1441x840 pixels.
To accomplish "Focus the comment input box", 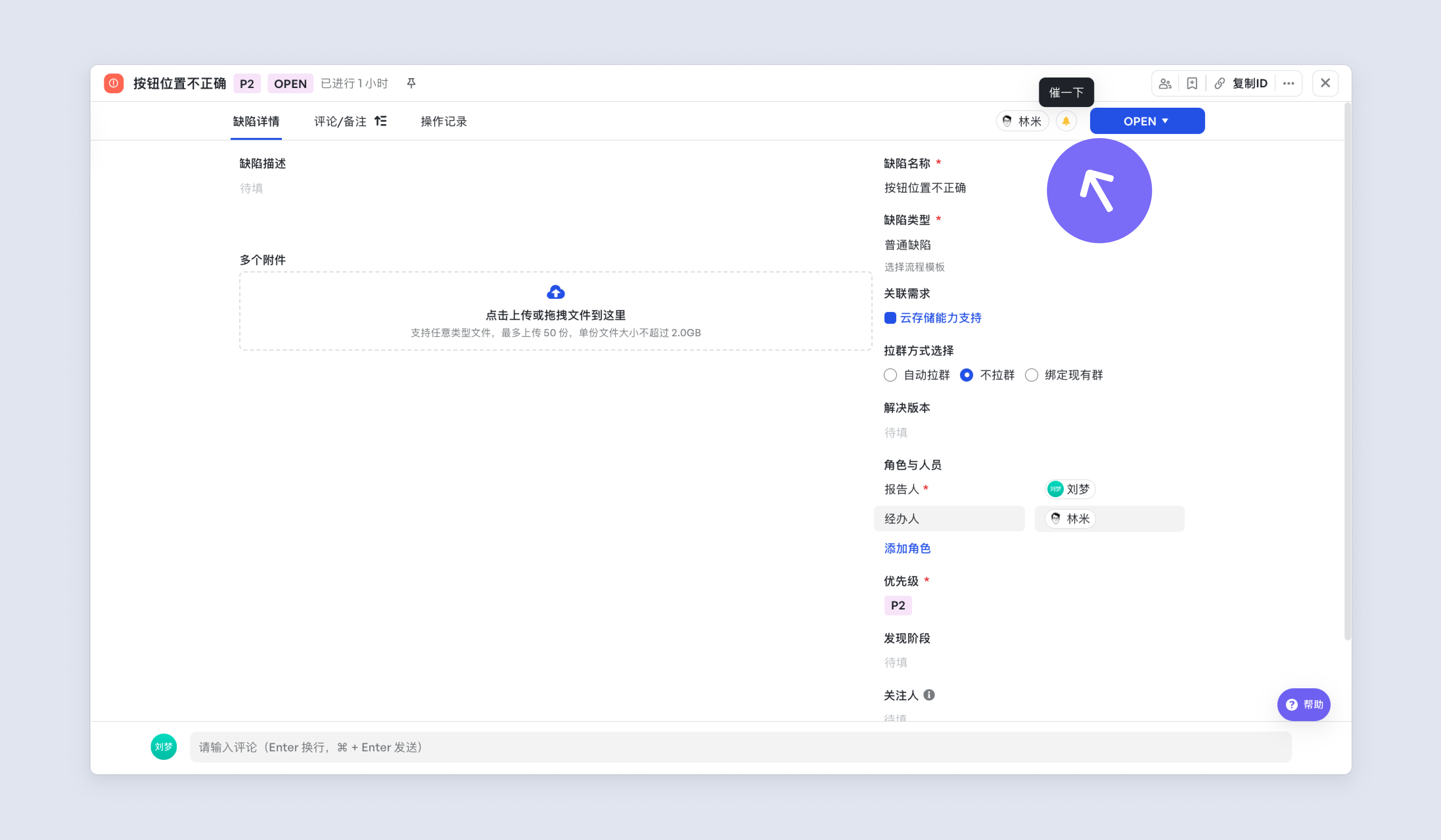I will [x=741, y=747].
